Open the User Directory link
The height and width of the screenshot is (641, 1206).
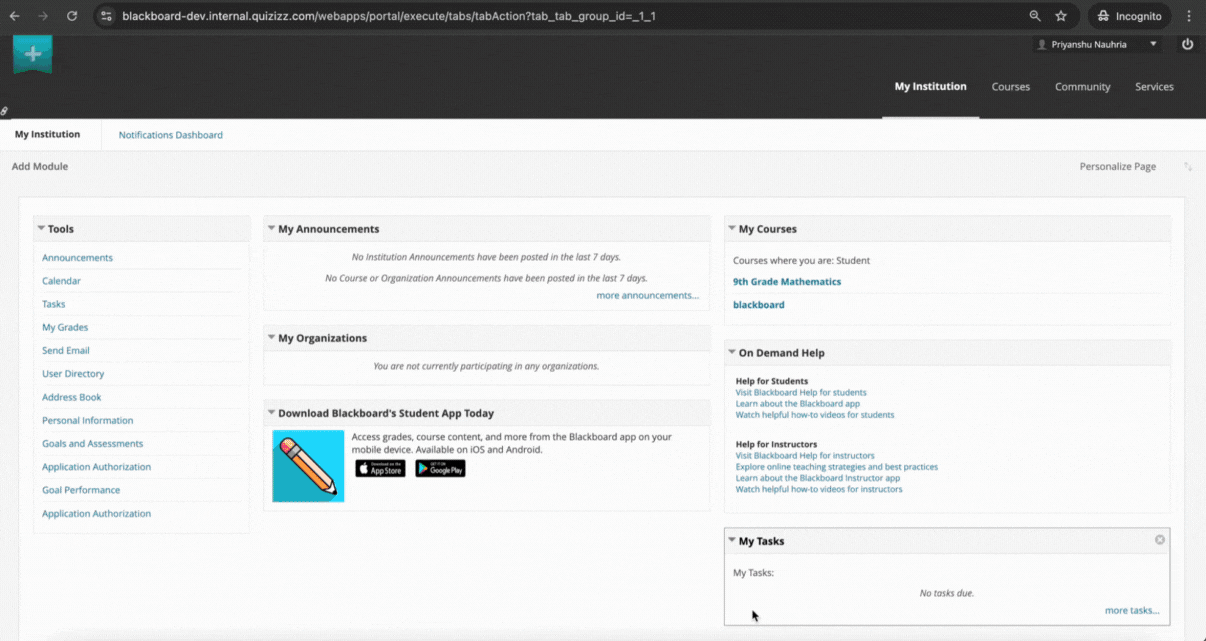coord(73,374)
